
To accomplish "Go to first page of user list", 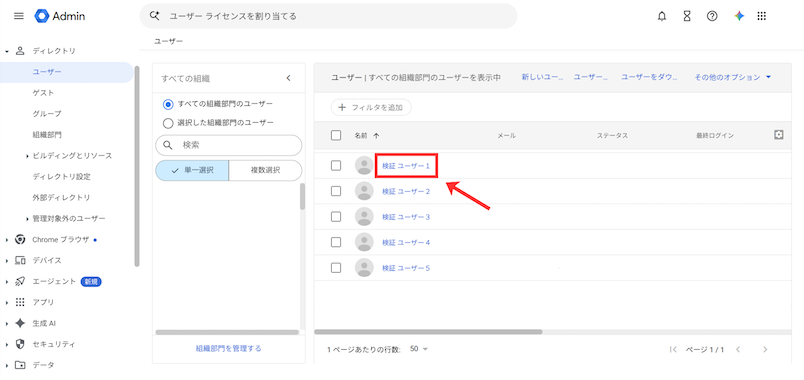I will (673, 350).
